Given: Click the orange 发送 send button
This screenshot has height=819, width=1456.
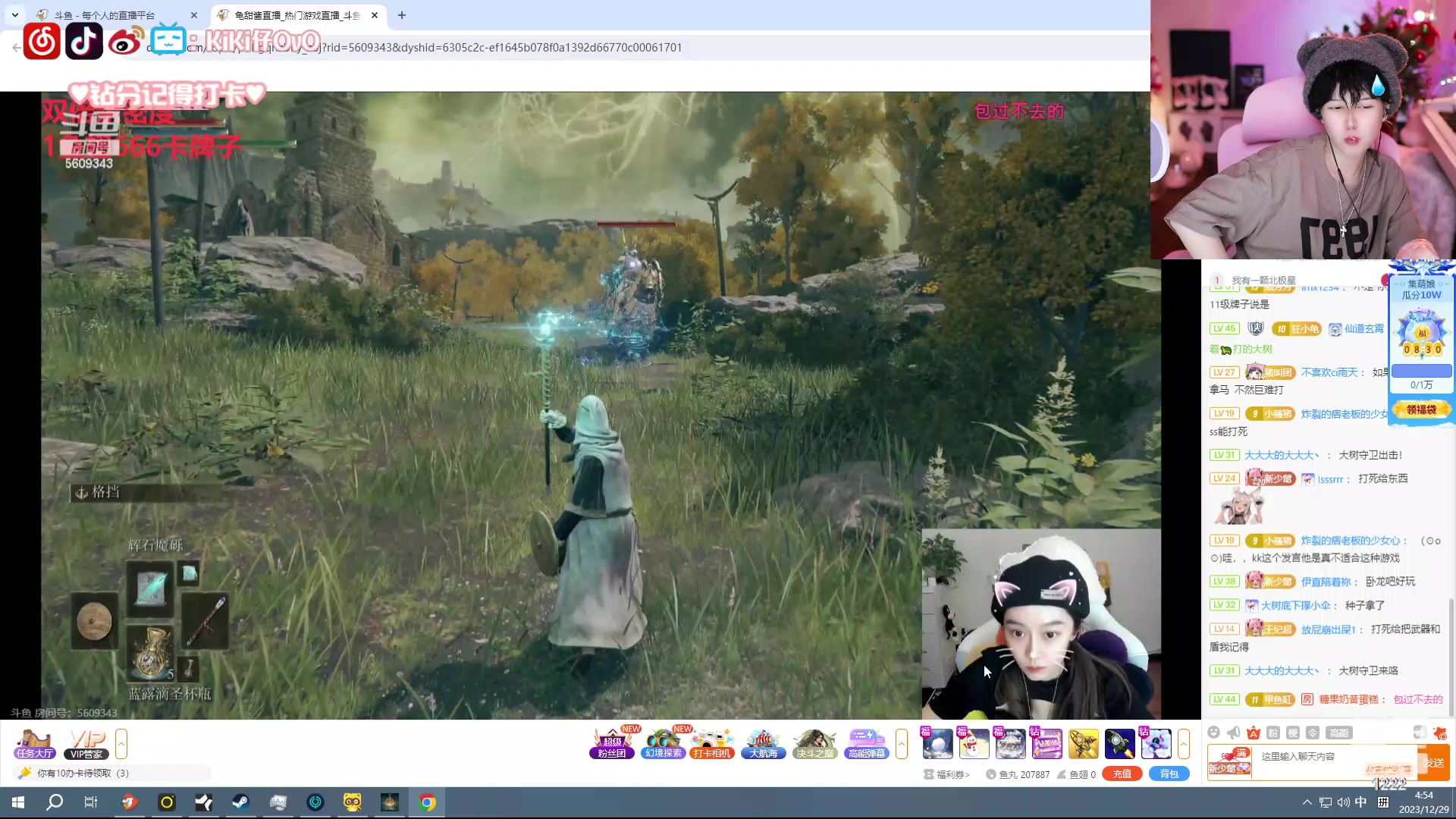Looking at the screenshot, I should pos(1434,762).
